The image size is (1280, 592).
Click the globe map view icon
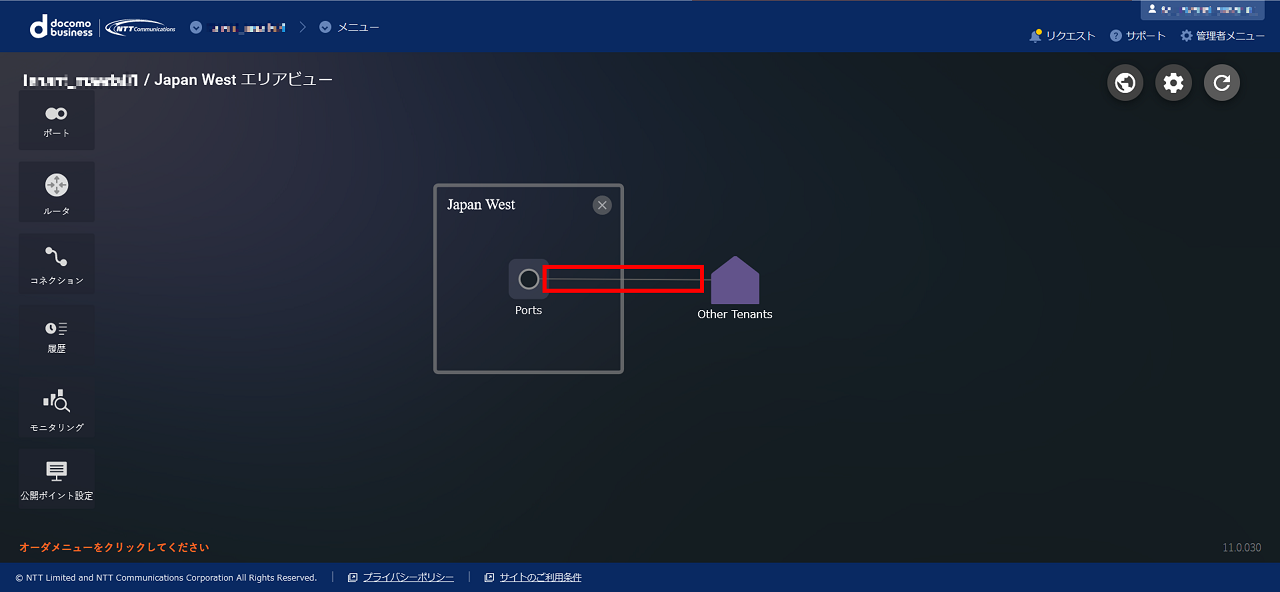[x=1125, y=83]
